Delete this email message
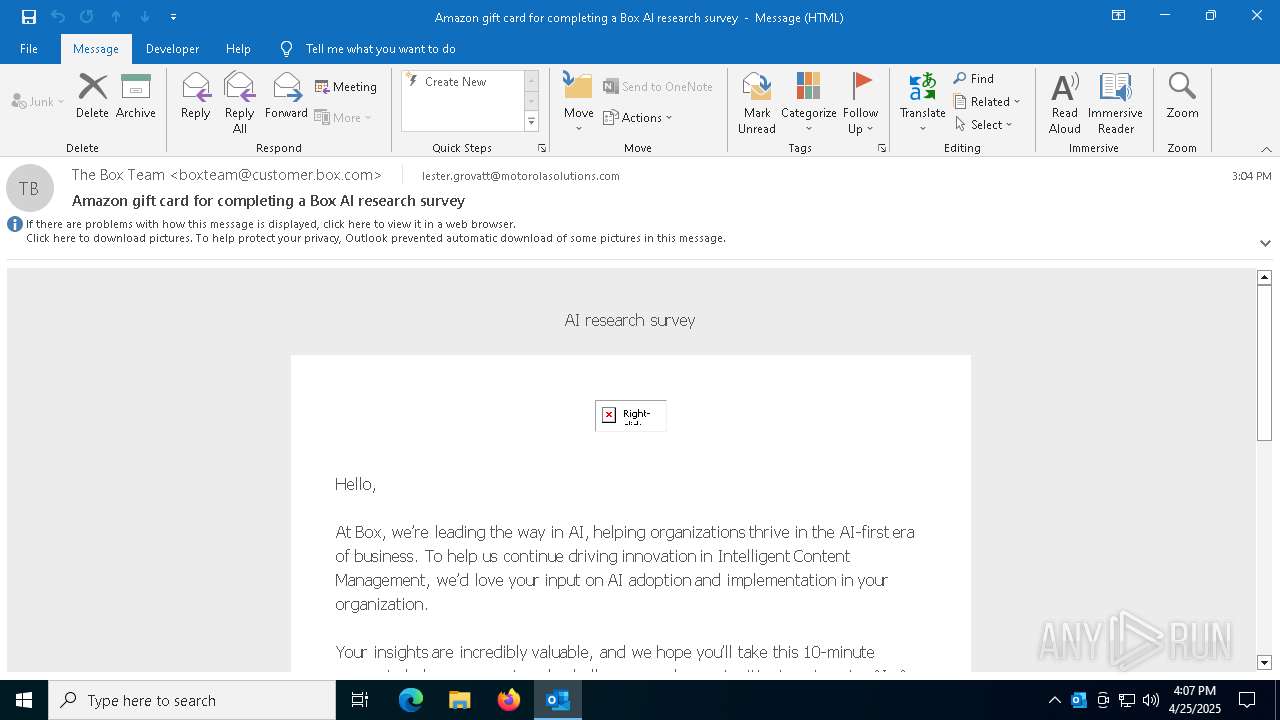Viewport: 1280px width, 720px height. (x=92, y=97)
